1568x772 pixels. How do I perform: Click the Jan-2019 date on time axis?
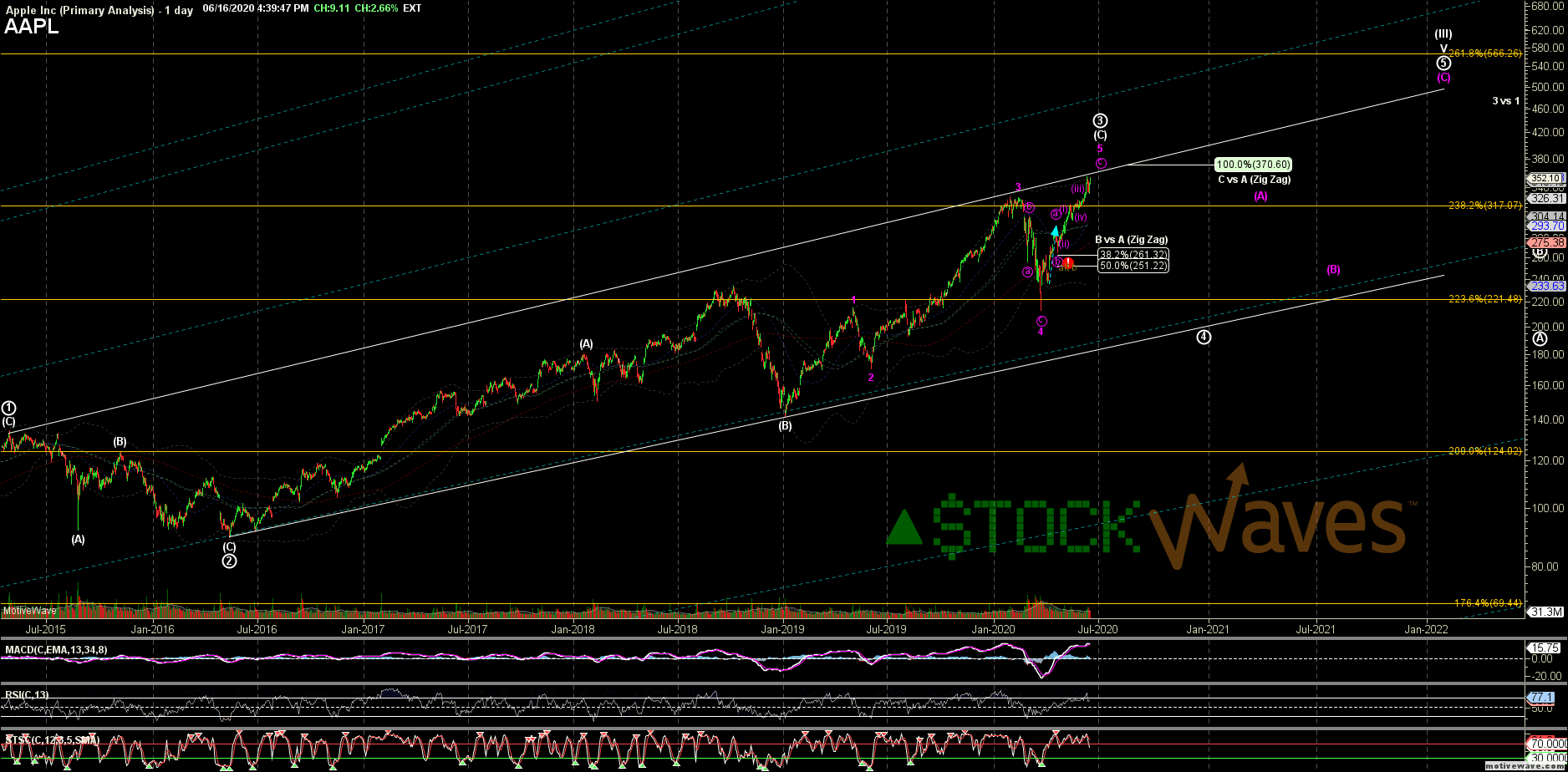point(782,628)
